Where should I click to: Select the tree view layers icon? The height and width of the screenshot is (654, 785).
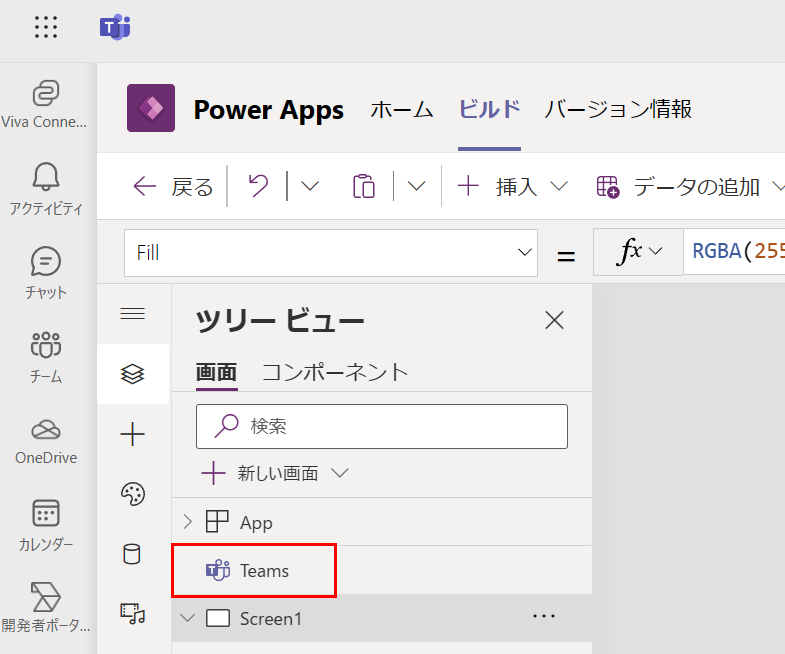133,374
